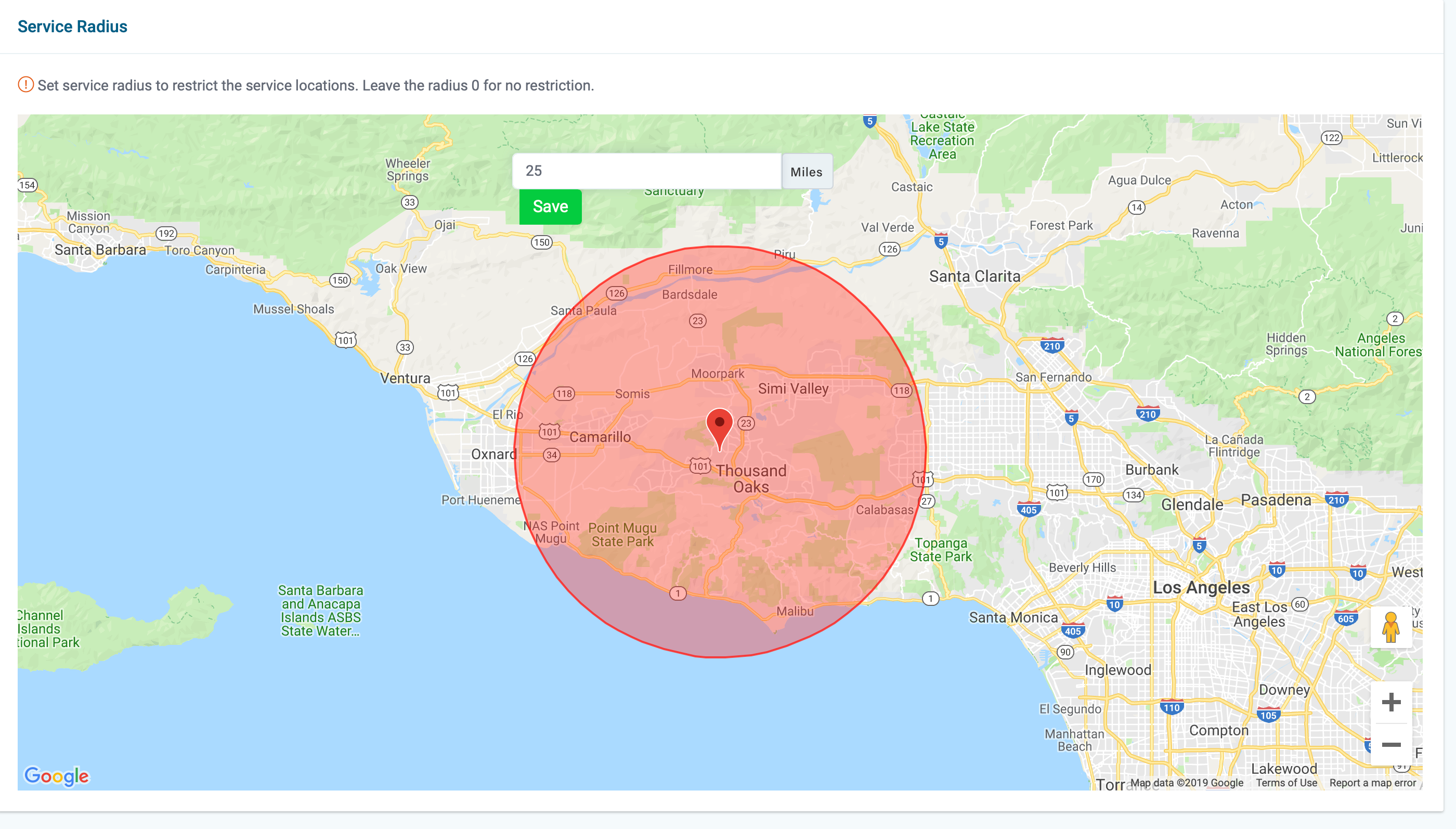Click the Lakewood label
1456x829 pixels.
1283,769
